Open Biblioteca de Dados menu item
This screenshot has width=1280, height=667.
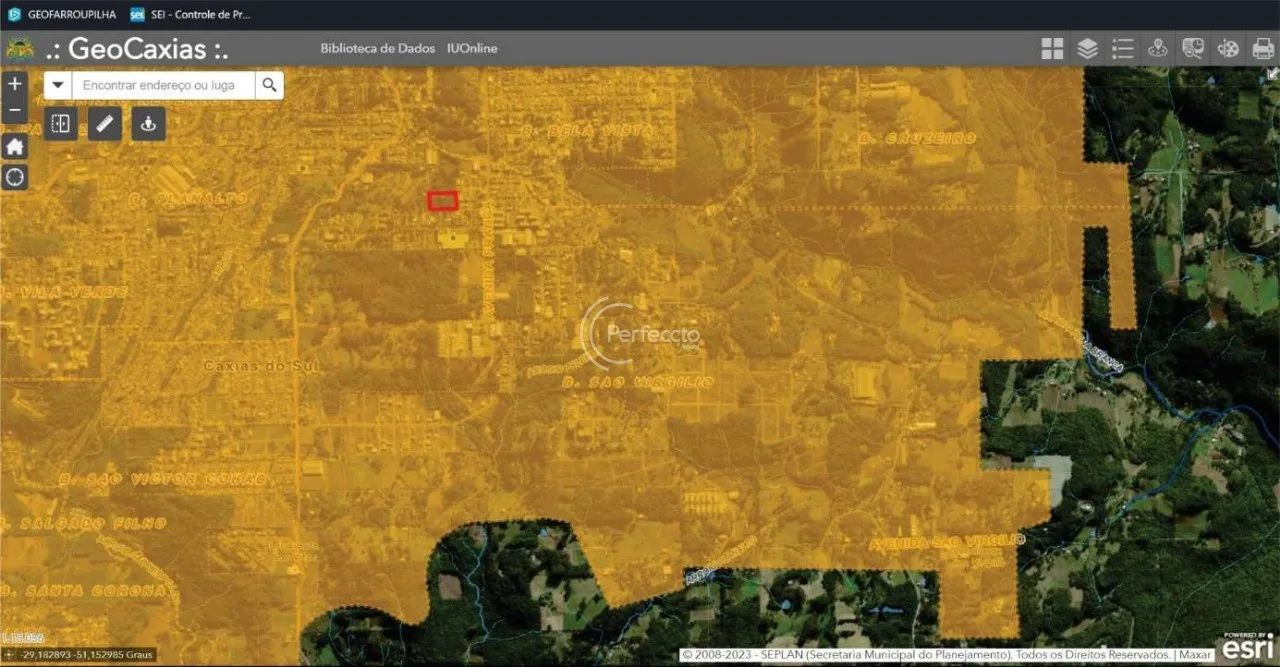[x=377, y=48]
